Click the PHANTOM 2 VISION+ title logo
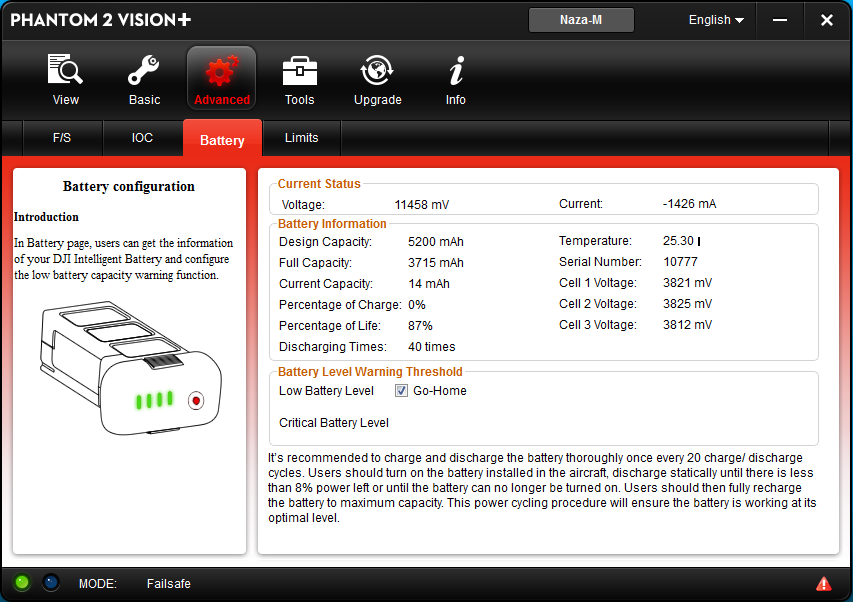The width and height of the screenshot is (853, 602). 101,20
